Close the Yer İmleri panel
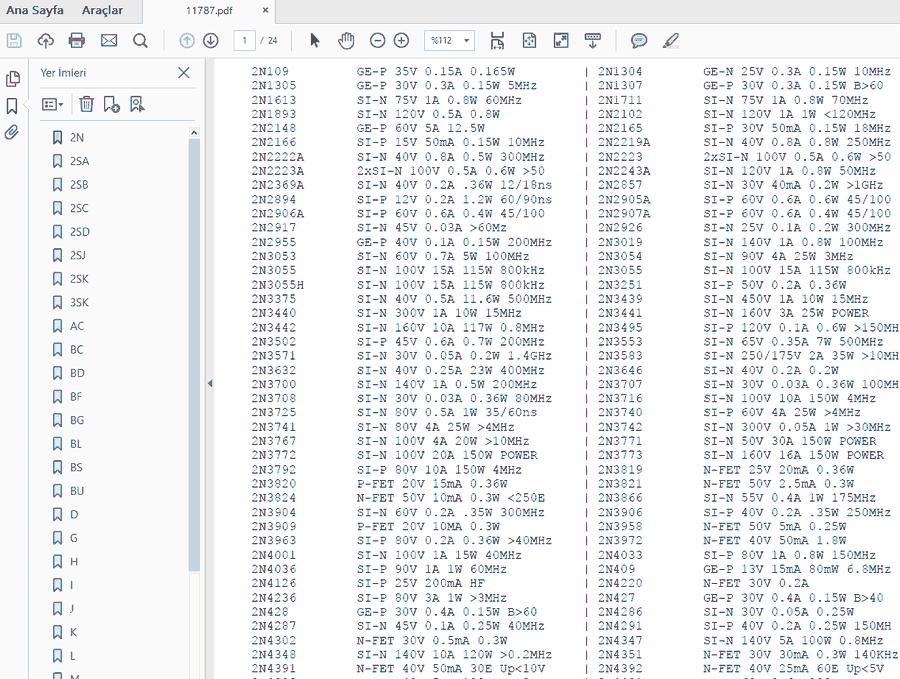Viewport: 900px width, 679px height. pos(184,73)
